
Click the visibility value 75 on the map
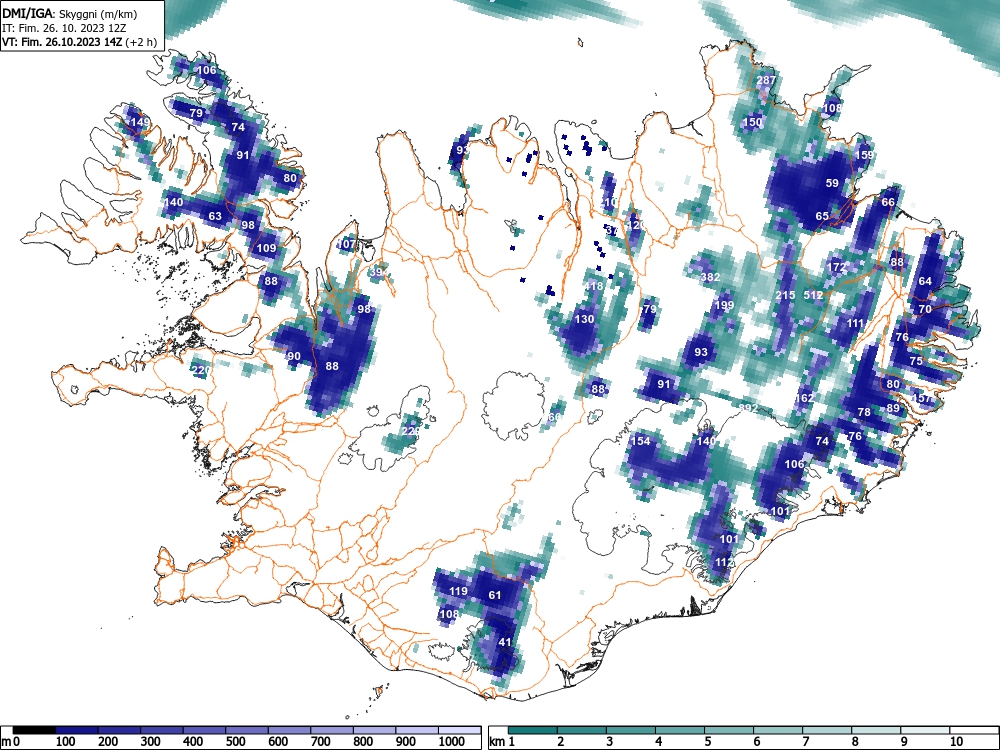[x=916, y=361]
